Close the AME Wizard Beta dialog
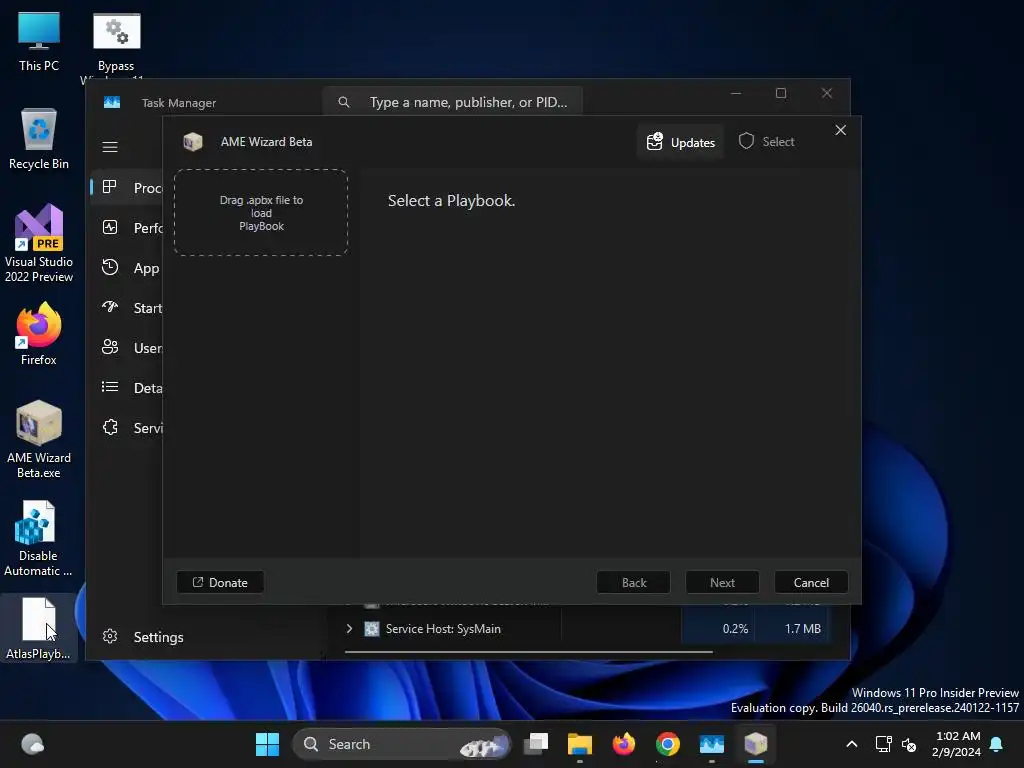 click(x=840, y=131)
